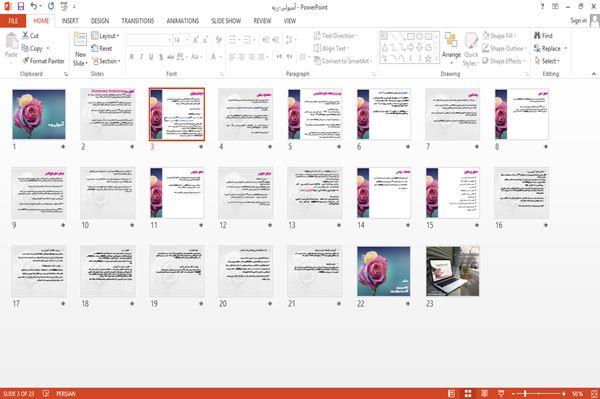Select slide 15 thumbnail
Screen dimensions: 600x399
[452, 192]
